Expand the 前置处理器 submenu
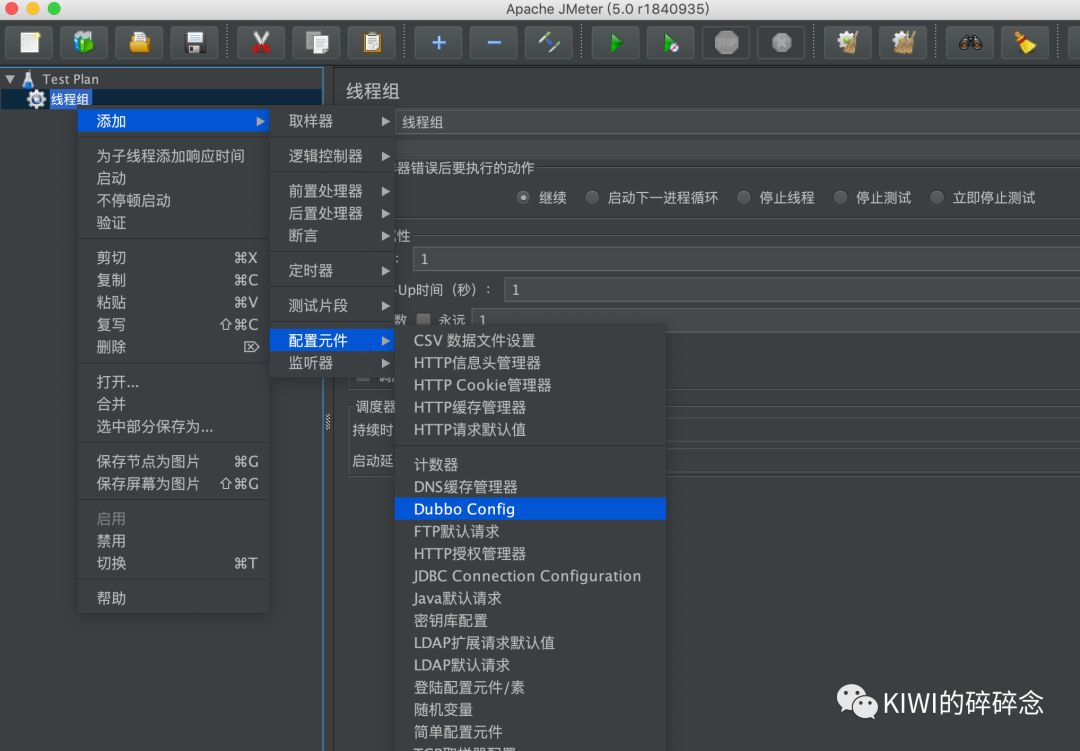This screenshot has height=751, width=1080. pos(331,191)
